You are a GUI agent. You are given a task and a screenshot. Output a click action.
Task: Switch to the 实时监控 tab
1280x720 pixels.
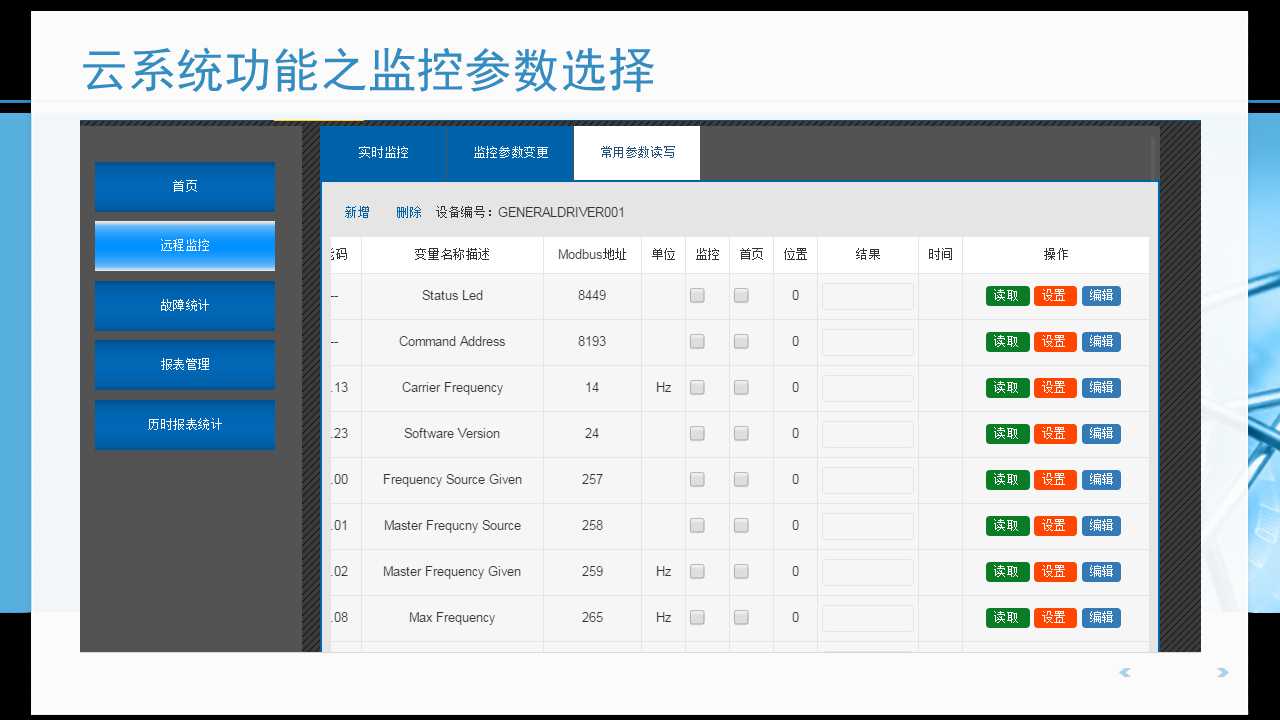[383, 153]
